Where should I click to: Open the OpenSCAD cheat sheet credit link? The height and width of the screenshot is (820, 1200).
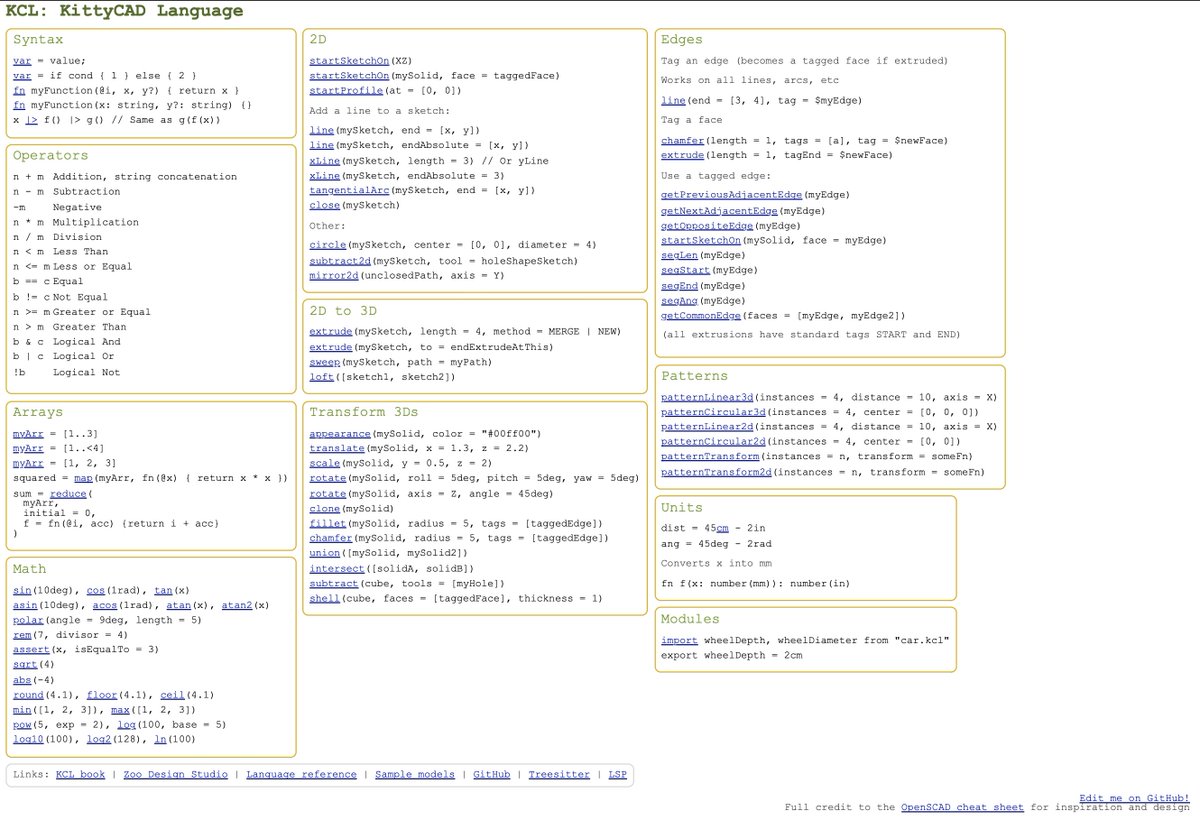(961, 807)
